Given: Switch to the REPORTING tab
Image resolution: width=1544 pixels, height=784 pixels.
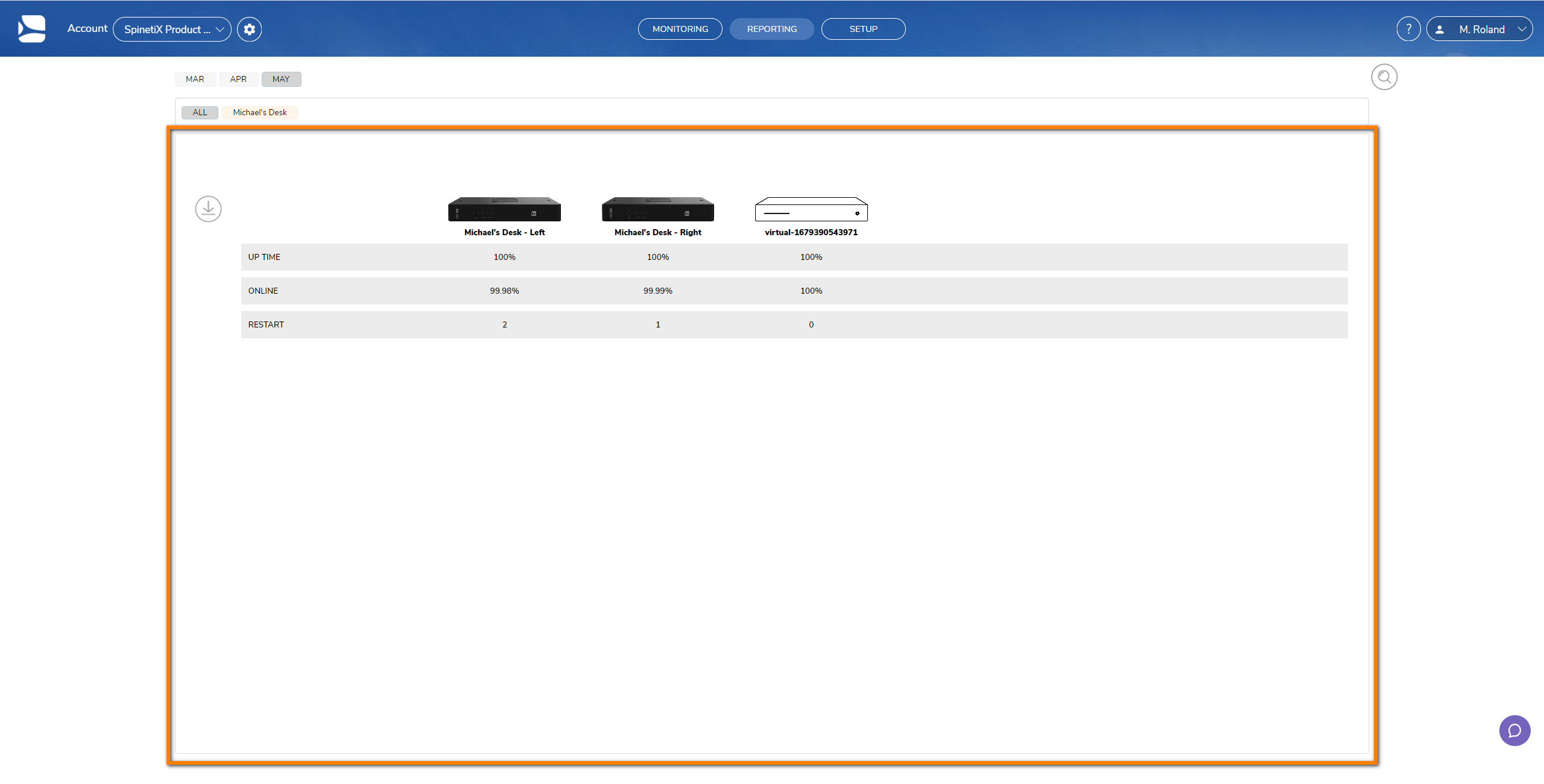Looking at the screenshot, I should [x=772, y=29].
